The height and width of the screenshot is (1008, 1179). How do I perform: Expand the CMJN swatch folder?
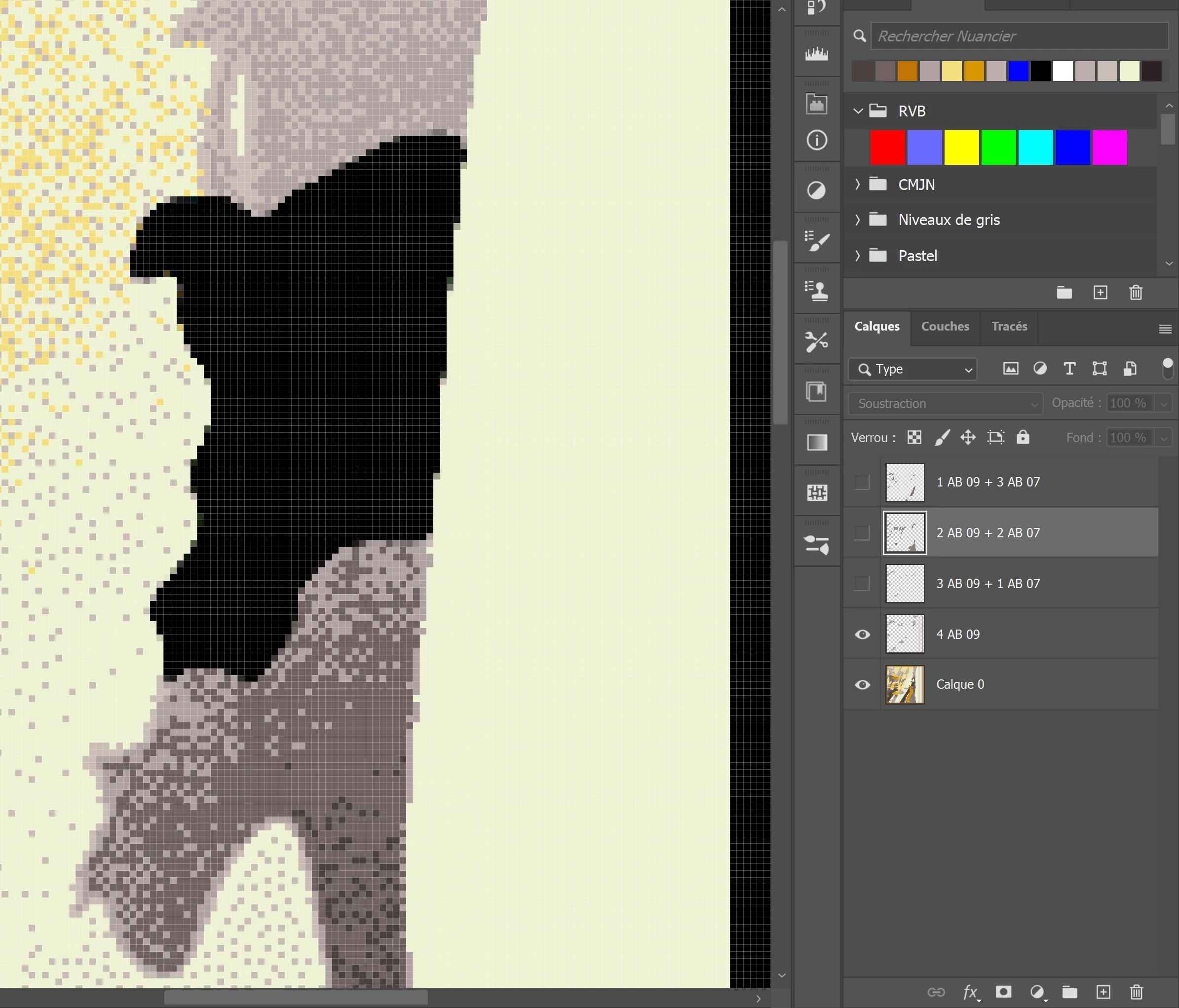pyautogui.click(x=858, y=185)
